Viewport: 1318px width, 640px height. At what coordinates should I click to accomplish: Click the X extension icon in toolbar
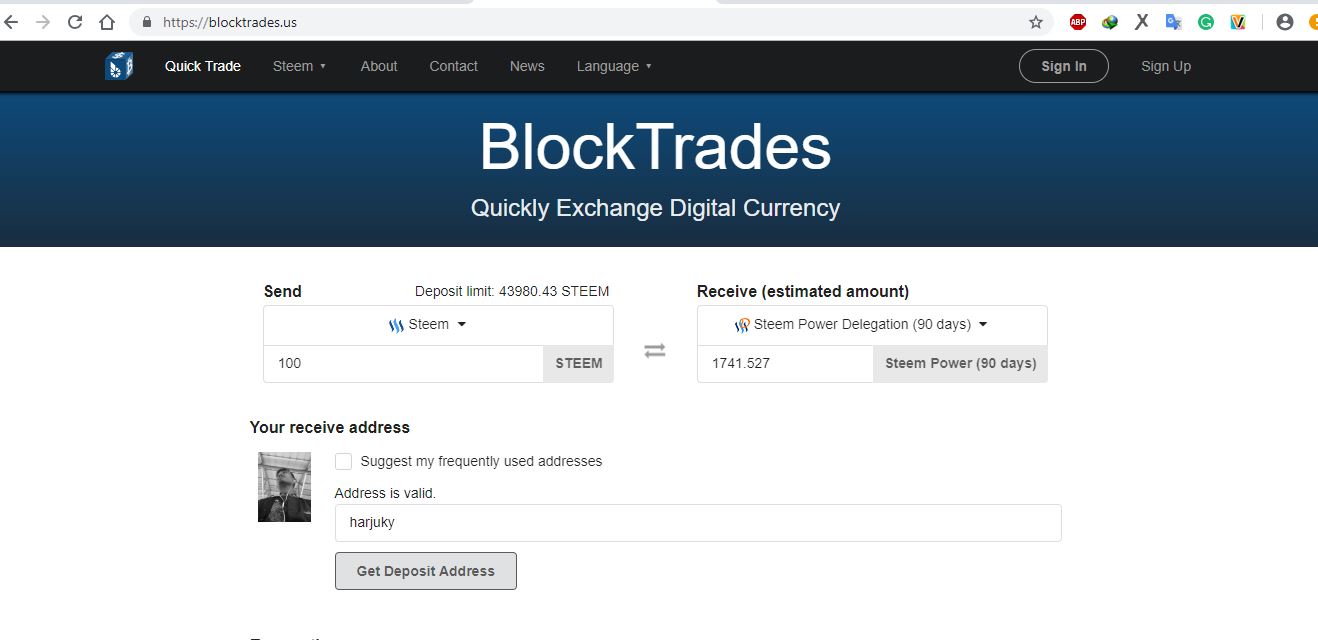tap(1142, 22)
